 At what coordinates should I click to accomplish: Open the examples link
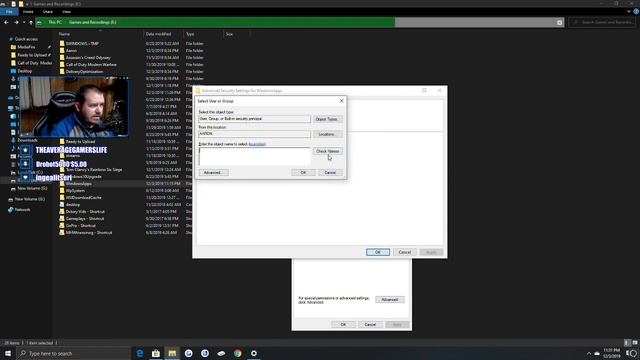click(x=257, y=144)
